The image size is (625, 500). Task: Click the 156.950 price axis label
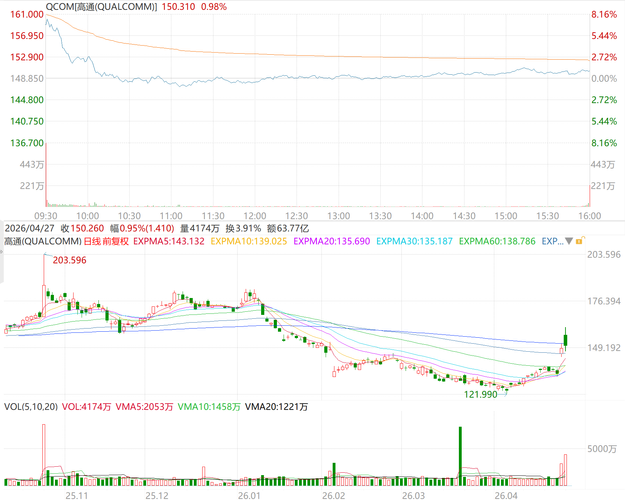27,36
